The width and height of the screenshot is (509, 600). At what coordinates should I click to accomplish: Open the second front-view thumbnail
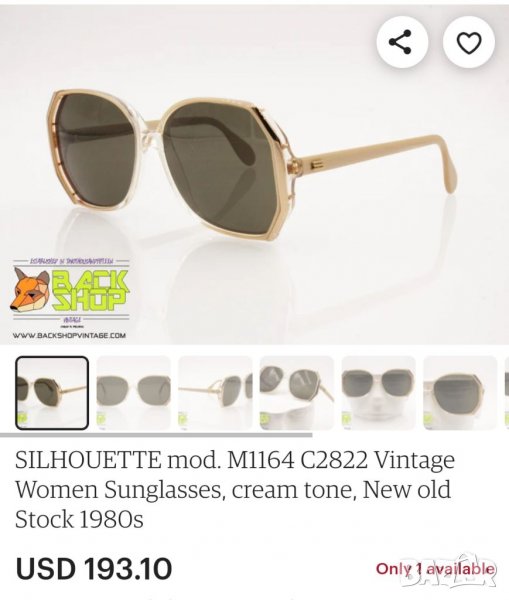tap(134, 393)
